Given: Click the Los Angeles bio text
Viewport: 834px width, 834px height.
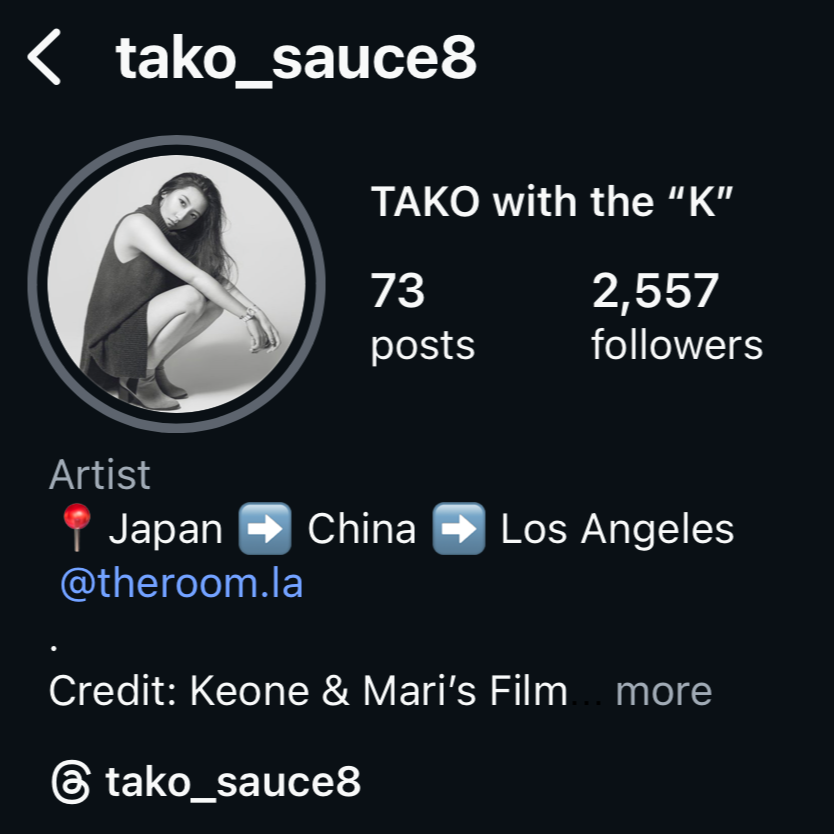Looking at the screenshot, I should 617,530.
